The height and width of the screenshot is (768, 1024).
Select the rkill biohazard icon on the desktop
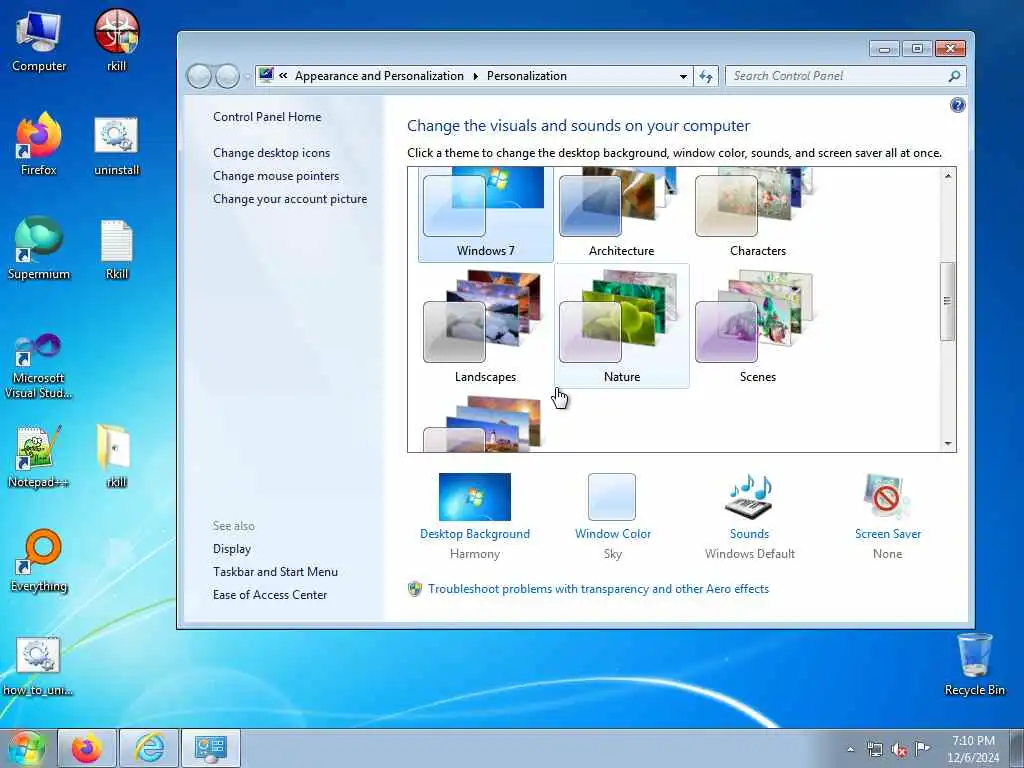tap(116, 40)
